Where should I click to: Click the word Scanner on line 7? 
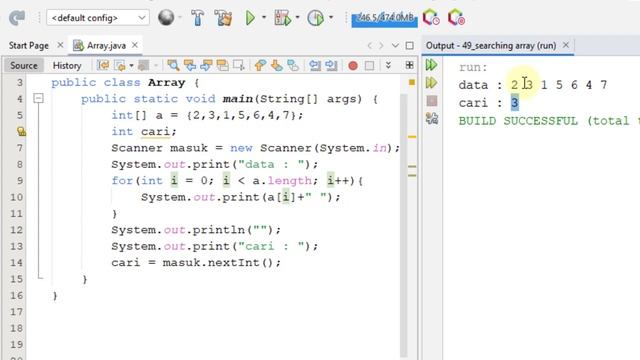point(137,148)
